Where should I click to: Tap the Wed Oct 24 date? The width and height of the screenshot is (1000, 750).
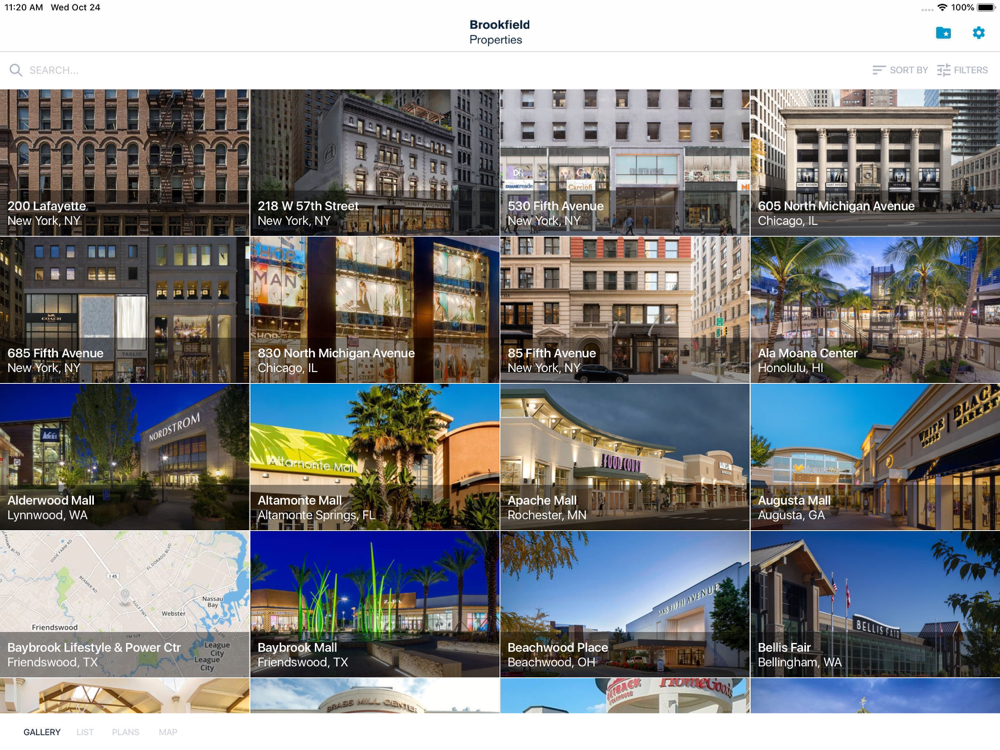75,8
